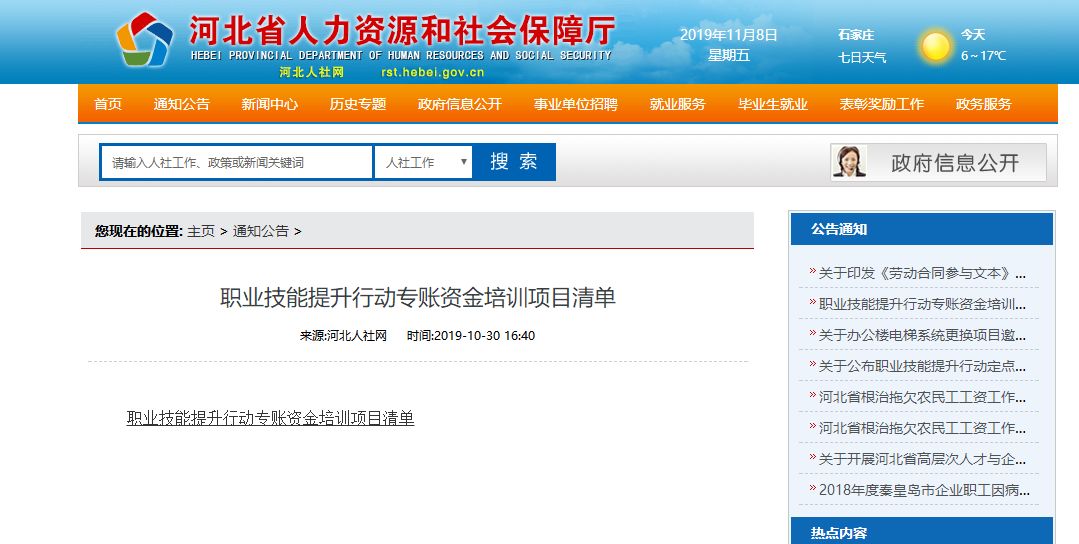Click the 来源:河北人社网 source text
1079x544 pixels.
click(x=343, y=336)
